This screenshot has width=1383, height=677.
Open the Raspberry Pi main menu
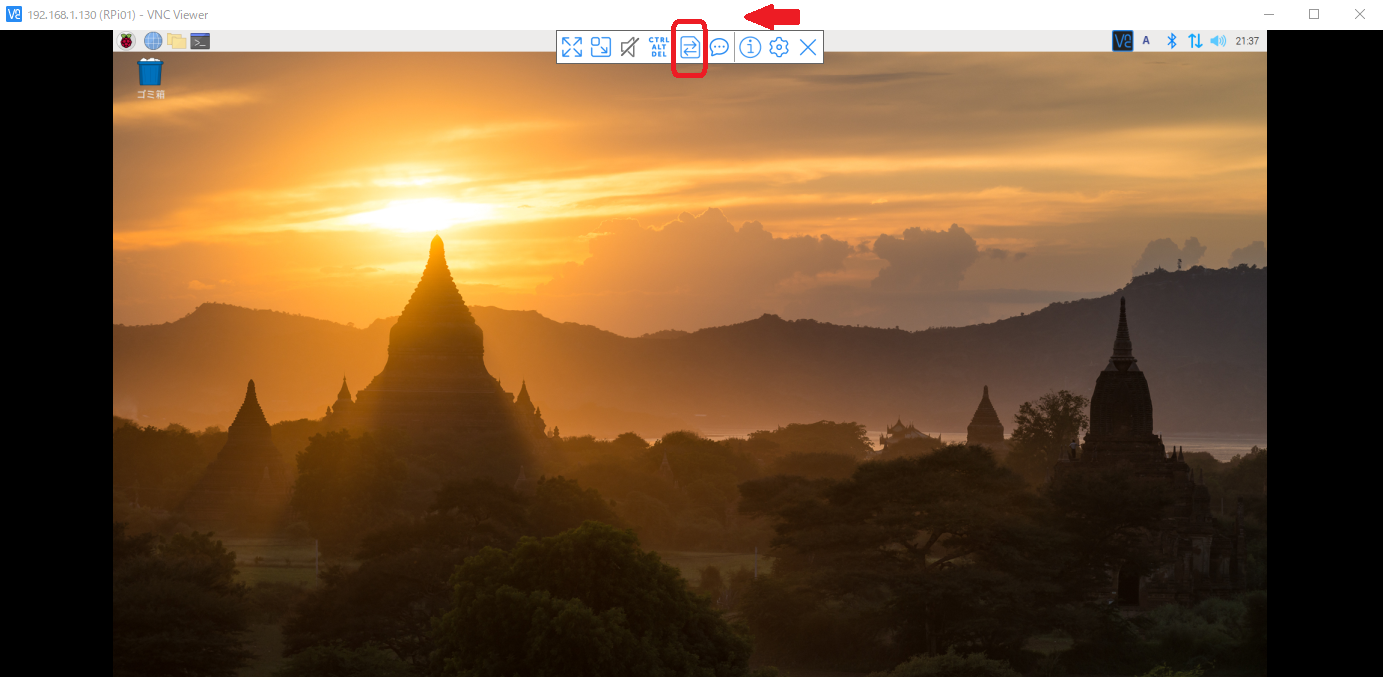pos(127,41)
